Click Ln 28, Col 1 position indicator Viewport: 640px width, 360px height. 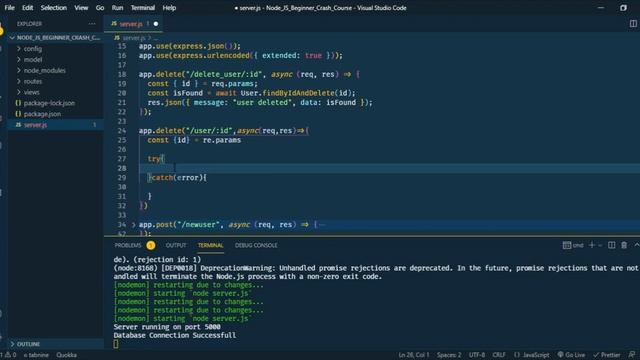point(414,355)
